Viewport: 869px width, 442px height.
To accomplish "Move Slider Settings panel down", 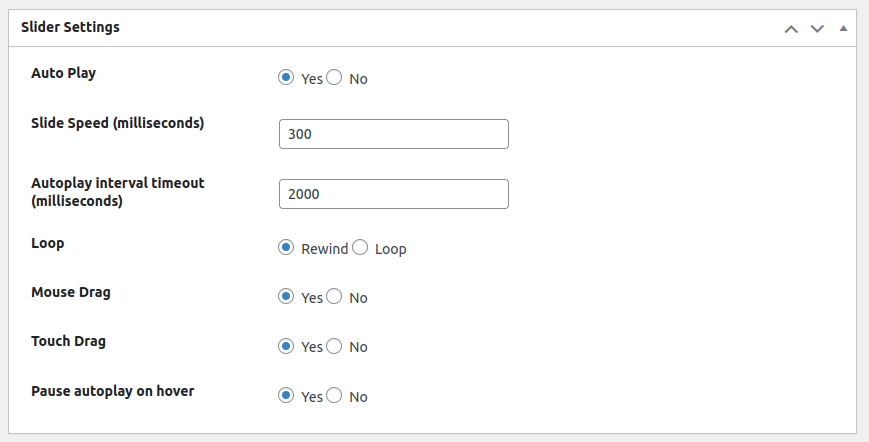I will [x=817, y=28].
